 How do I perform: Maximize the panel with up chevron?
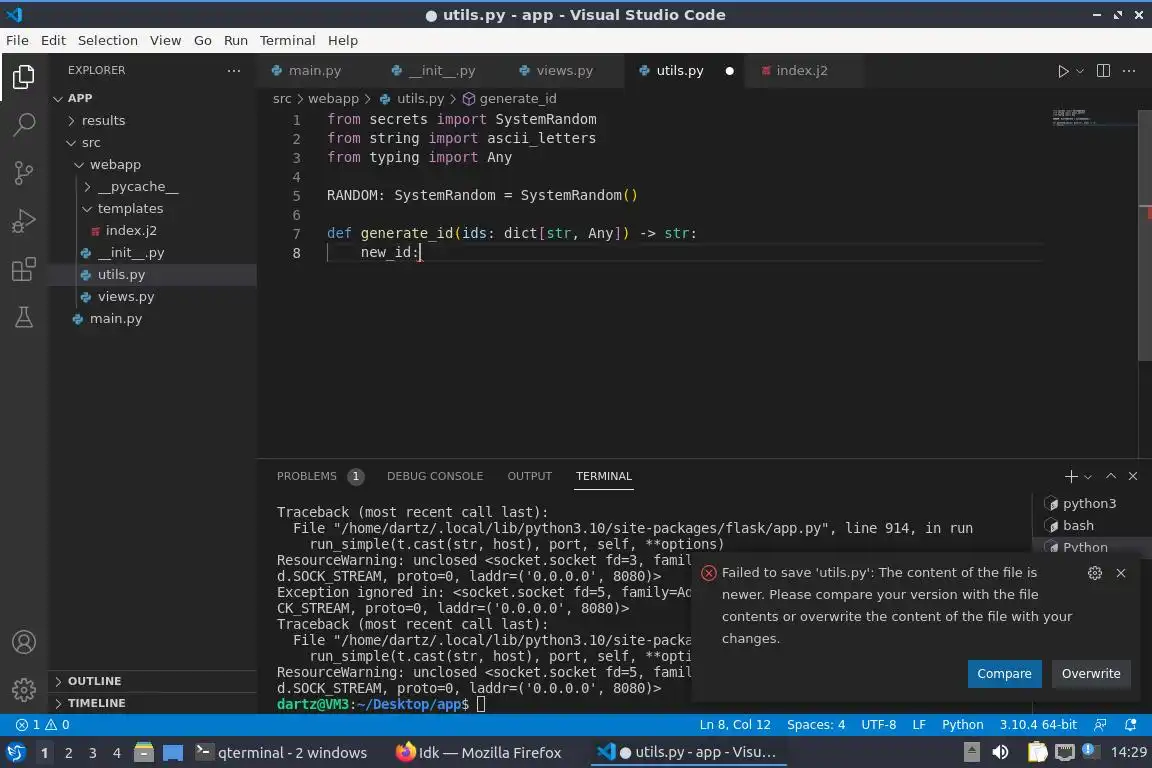1111,476
